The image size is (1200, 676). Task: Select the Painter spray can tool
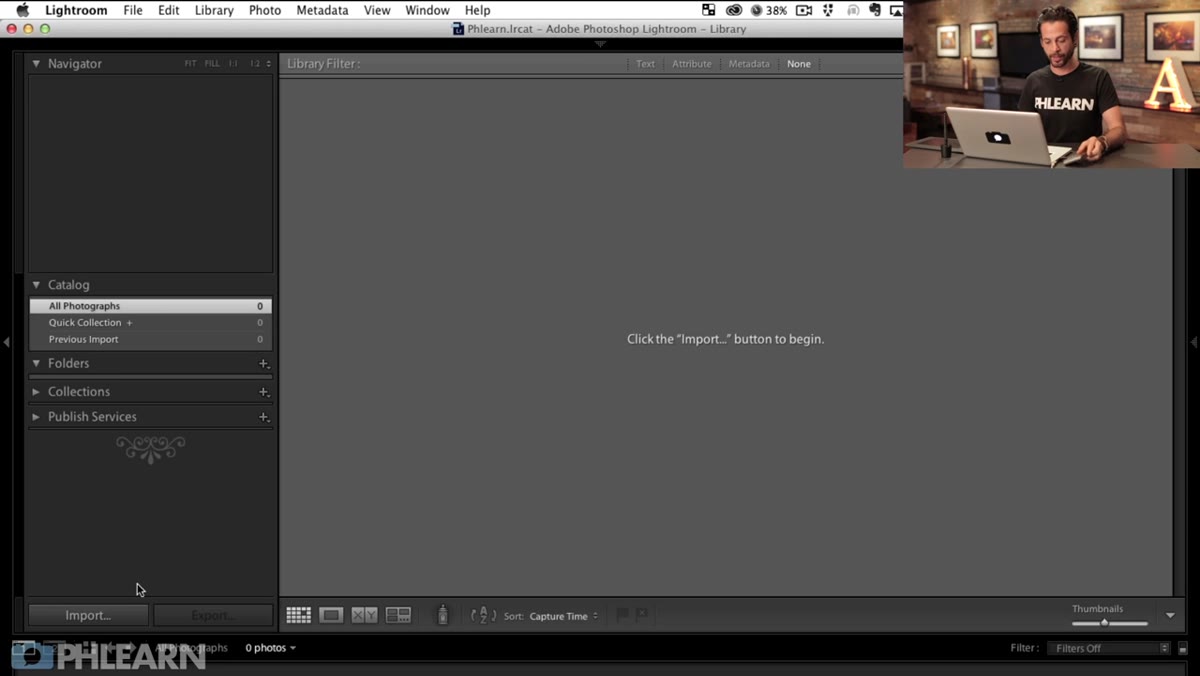coord(443,615)
